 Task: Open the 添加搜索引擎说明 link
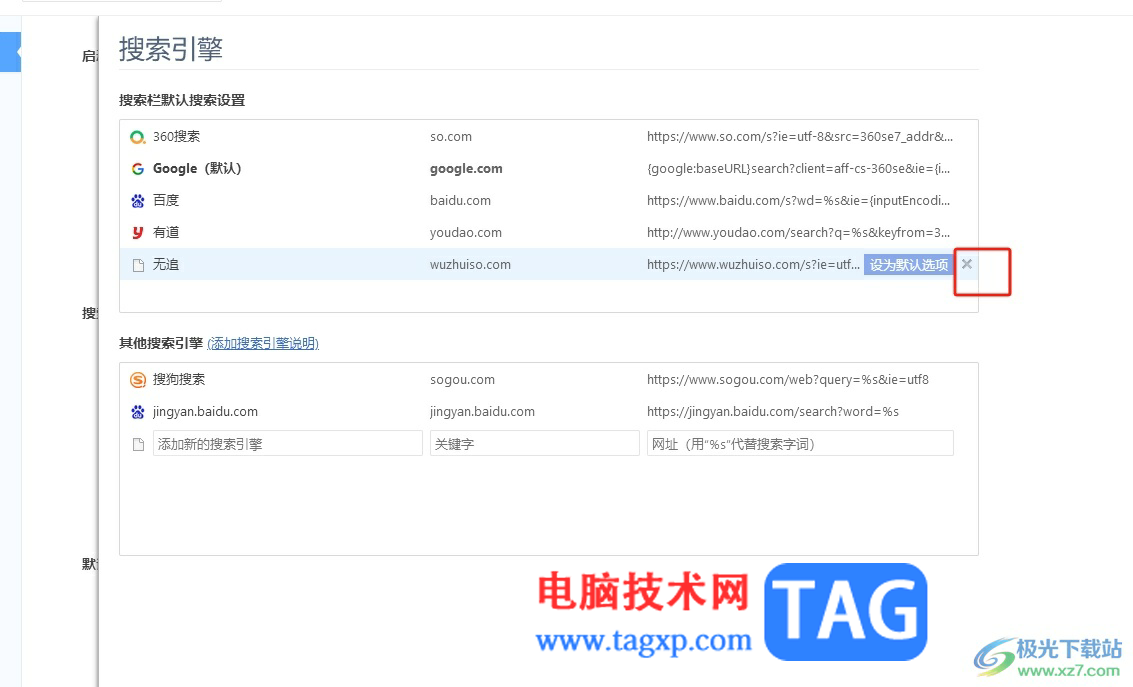[263, 343]
